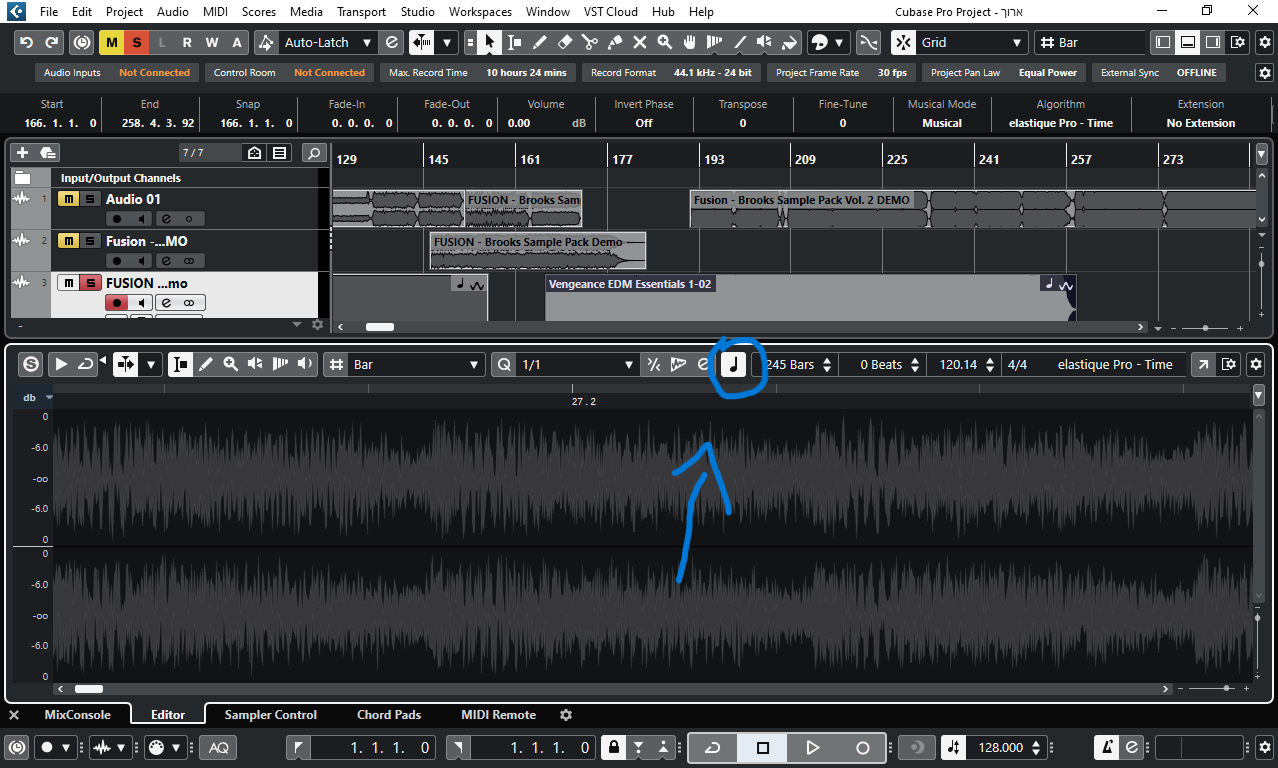Select the Draw pencil tool in the sample editor

click(x=206, y=364)
